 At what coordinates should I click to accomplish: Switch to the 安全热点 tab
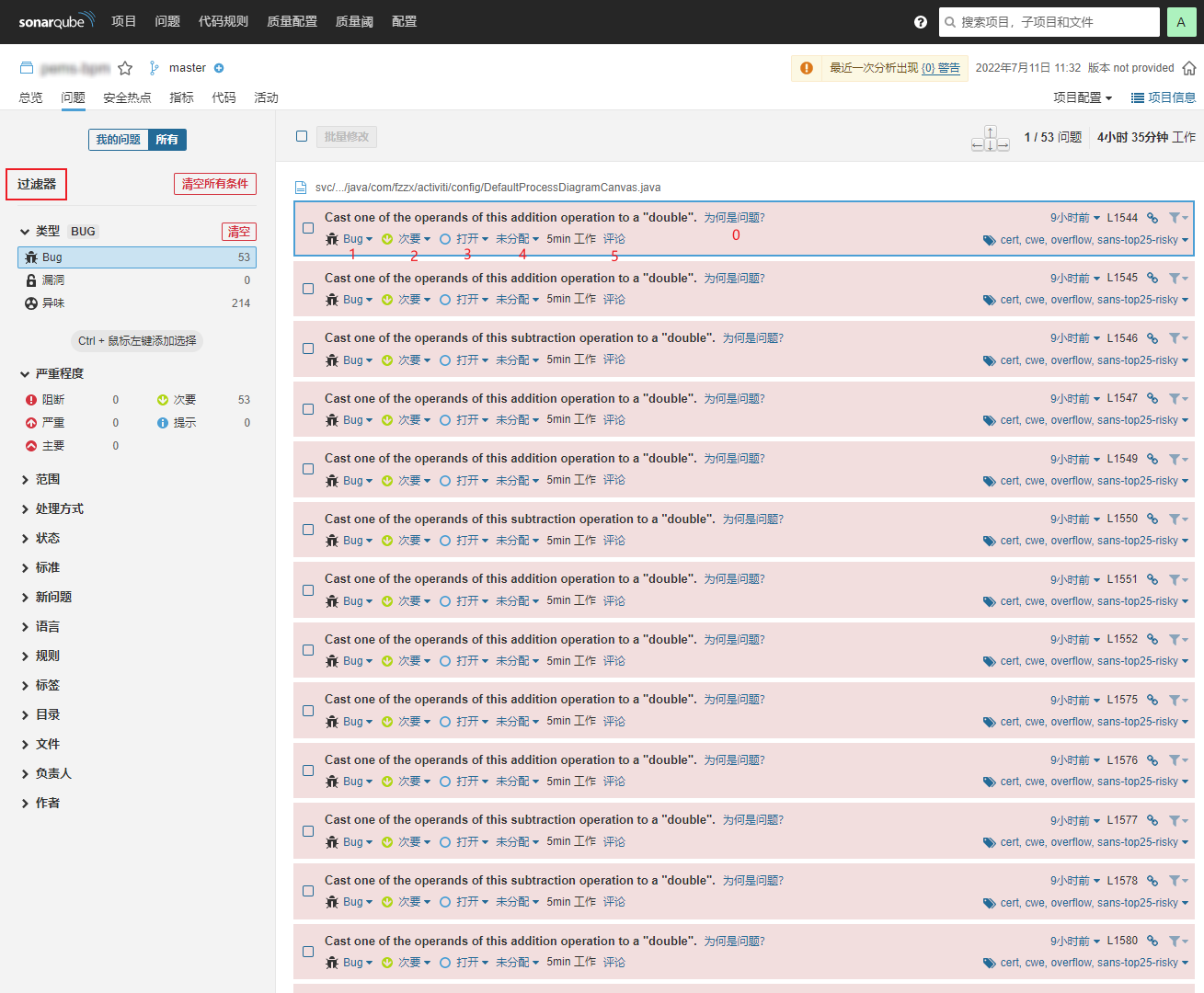click(127, 97)
